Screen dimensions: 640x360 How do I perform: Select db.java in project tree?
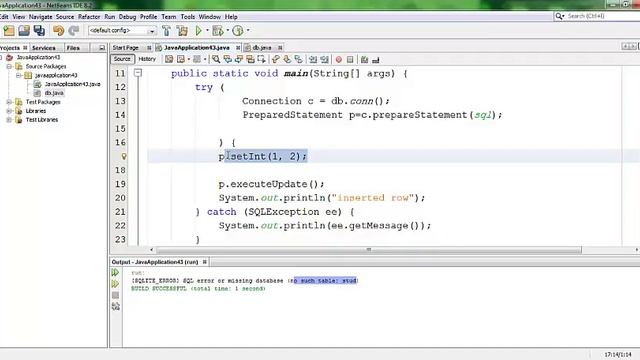[54, 93]
